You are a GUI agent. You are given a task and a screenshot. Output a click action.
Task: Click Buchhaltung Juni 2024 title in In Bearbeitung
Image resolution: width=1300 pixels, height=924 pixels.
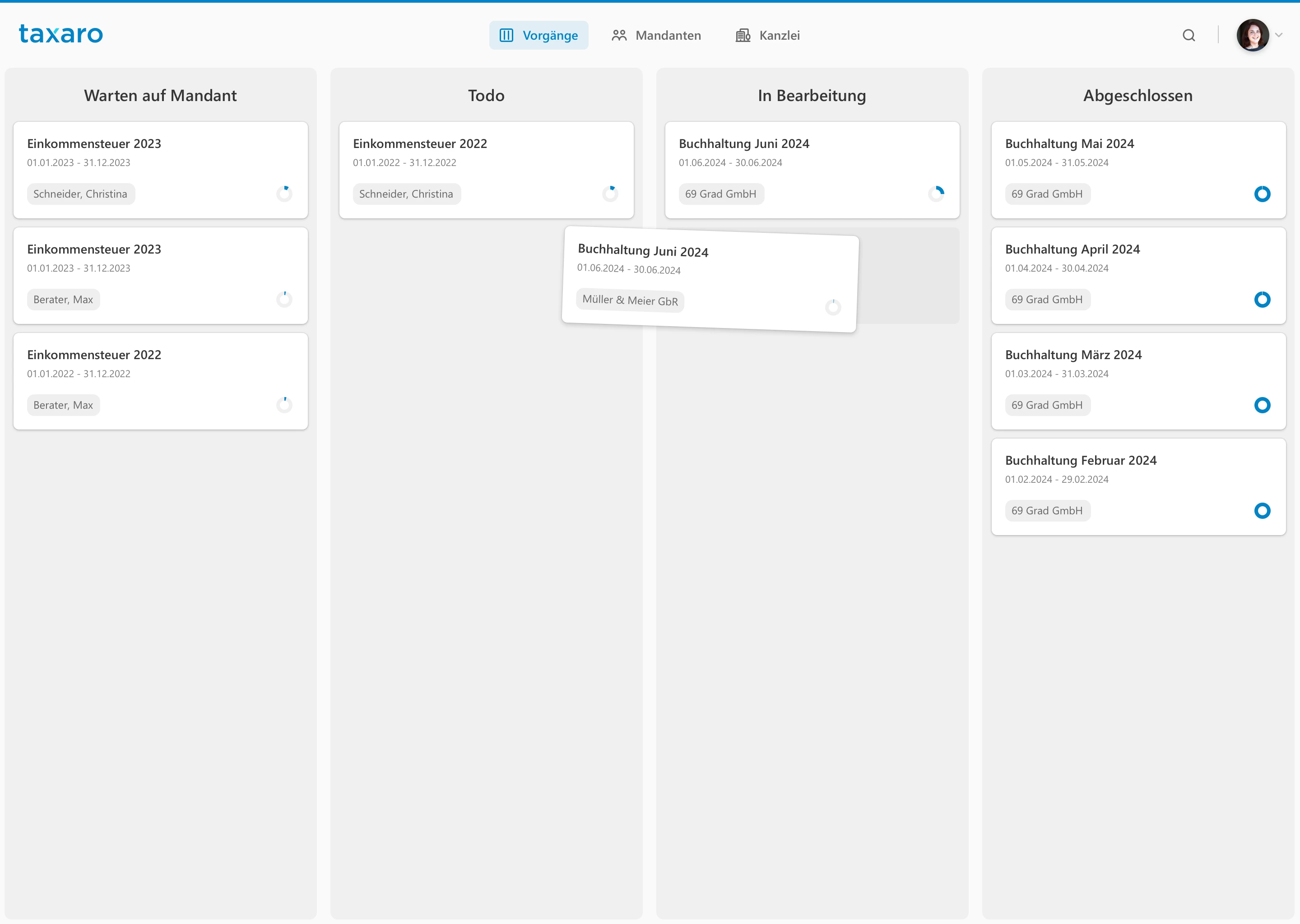click(744, 143)
